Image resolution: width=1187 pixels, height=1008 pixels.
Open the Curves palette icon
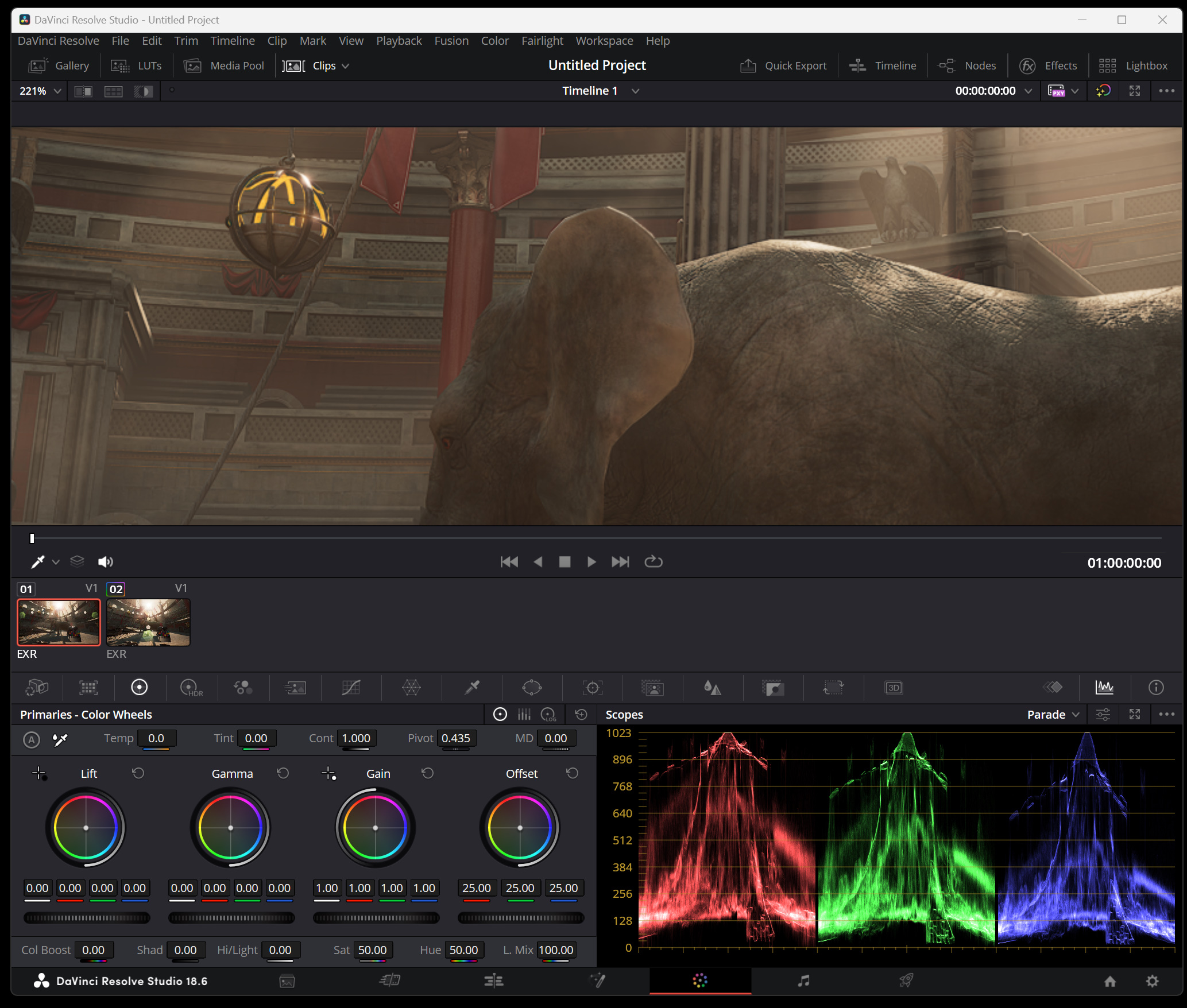coord(351,687)
